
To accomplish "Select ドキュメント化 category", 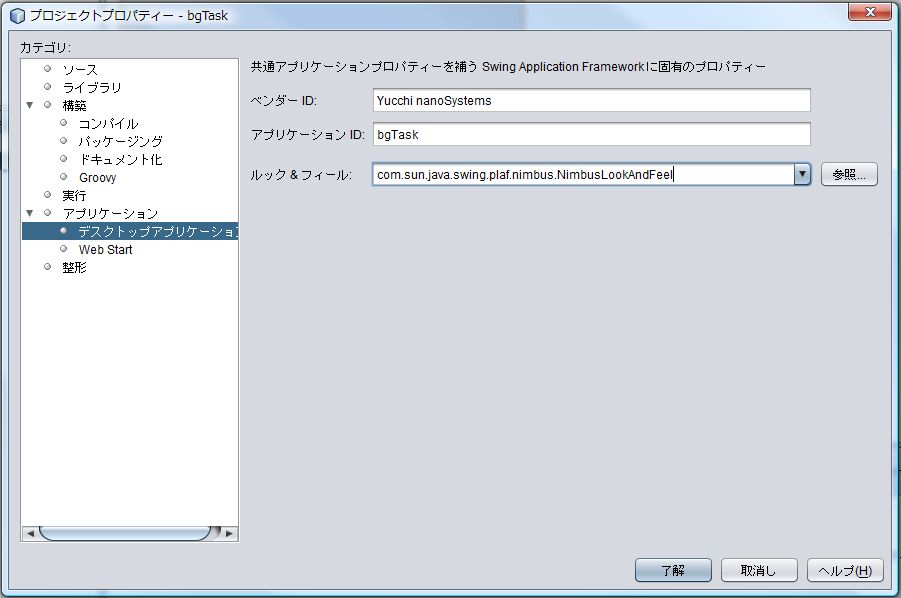I will click(120, 159).
